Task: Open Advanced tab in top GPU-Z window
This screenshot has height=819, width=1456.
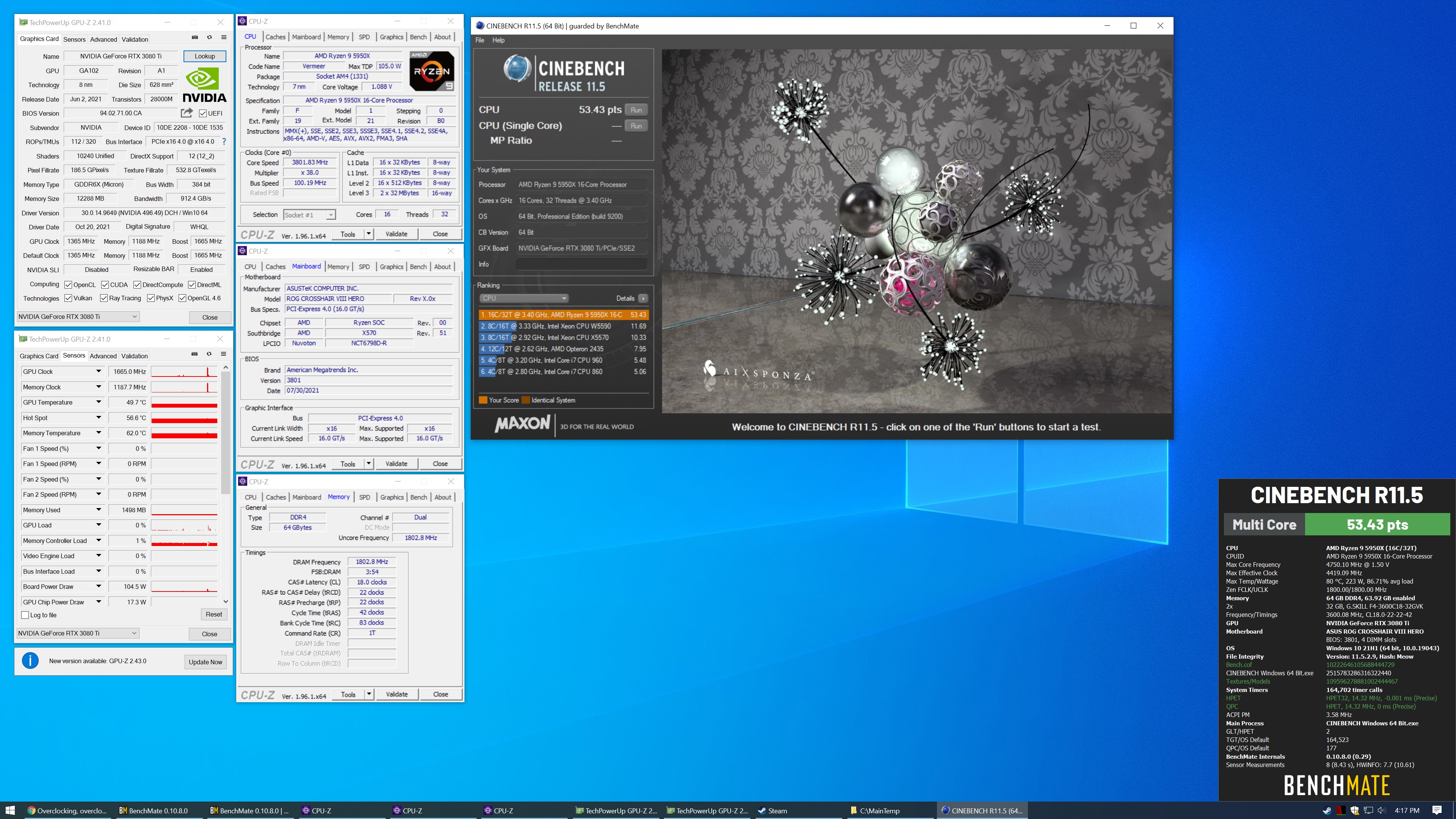Action: 104,39
